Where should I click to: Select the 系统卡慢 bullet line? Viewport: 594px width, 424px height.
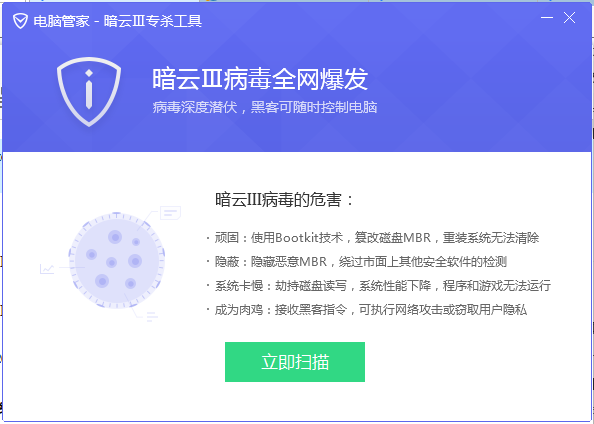(379, 285)
